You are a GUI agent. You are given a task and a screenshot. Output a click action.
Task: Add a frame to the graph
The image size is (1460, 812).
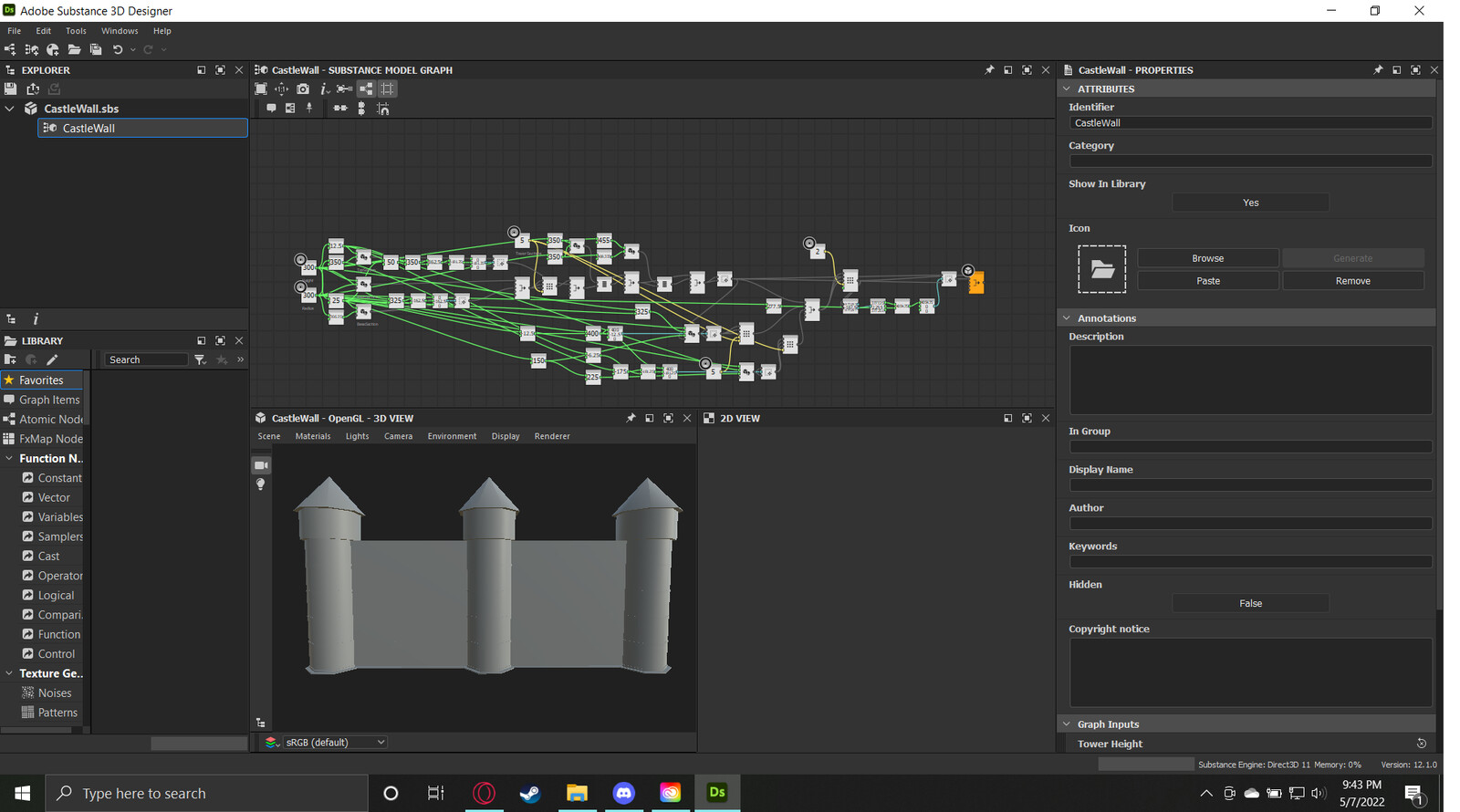click(290, 108)
